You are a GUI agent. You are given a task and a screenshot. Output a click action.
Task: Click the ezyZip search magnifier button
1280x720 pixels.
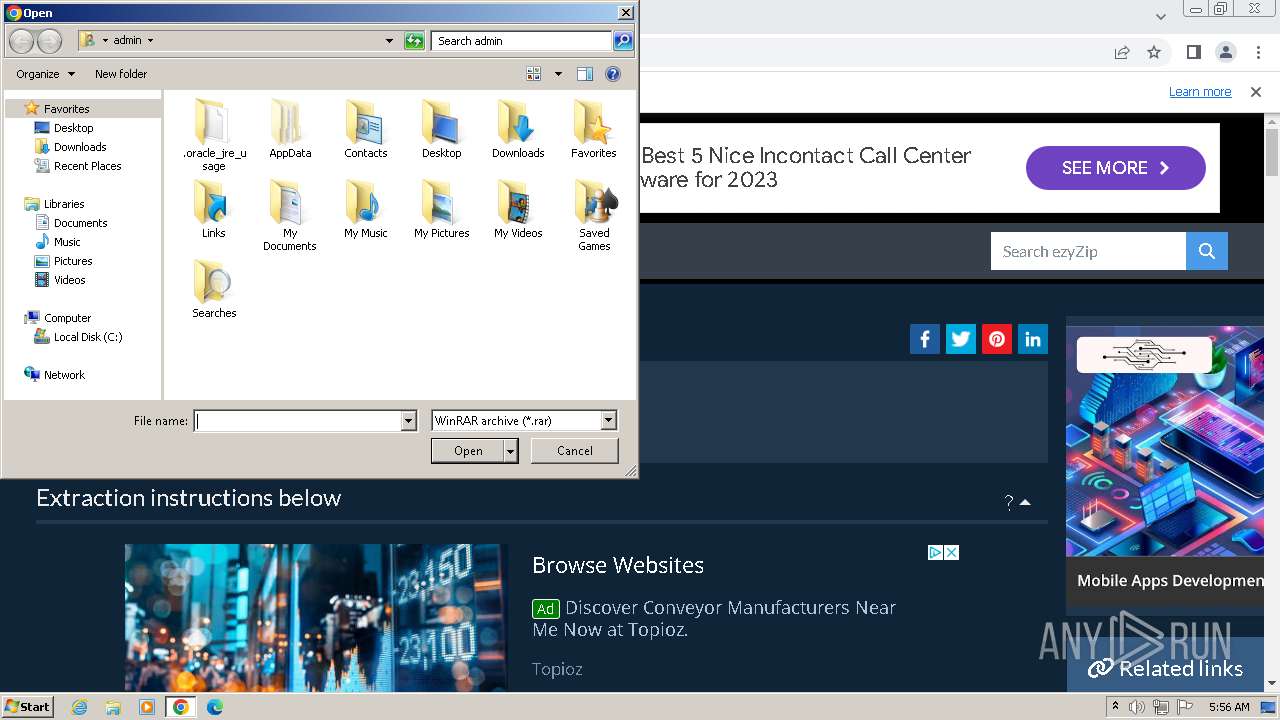click(1207, 251)
